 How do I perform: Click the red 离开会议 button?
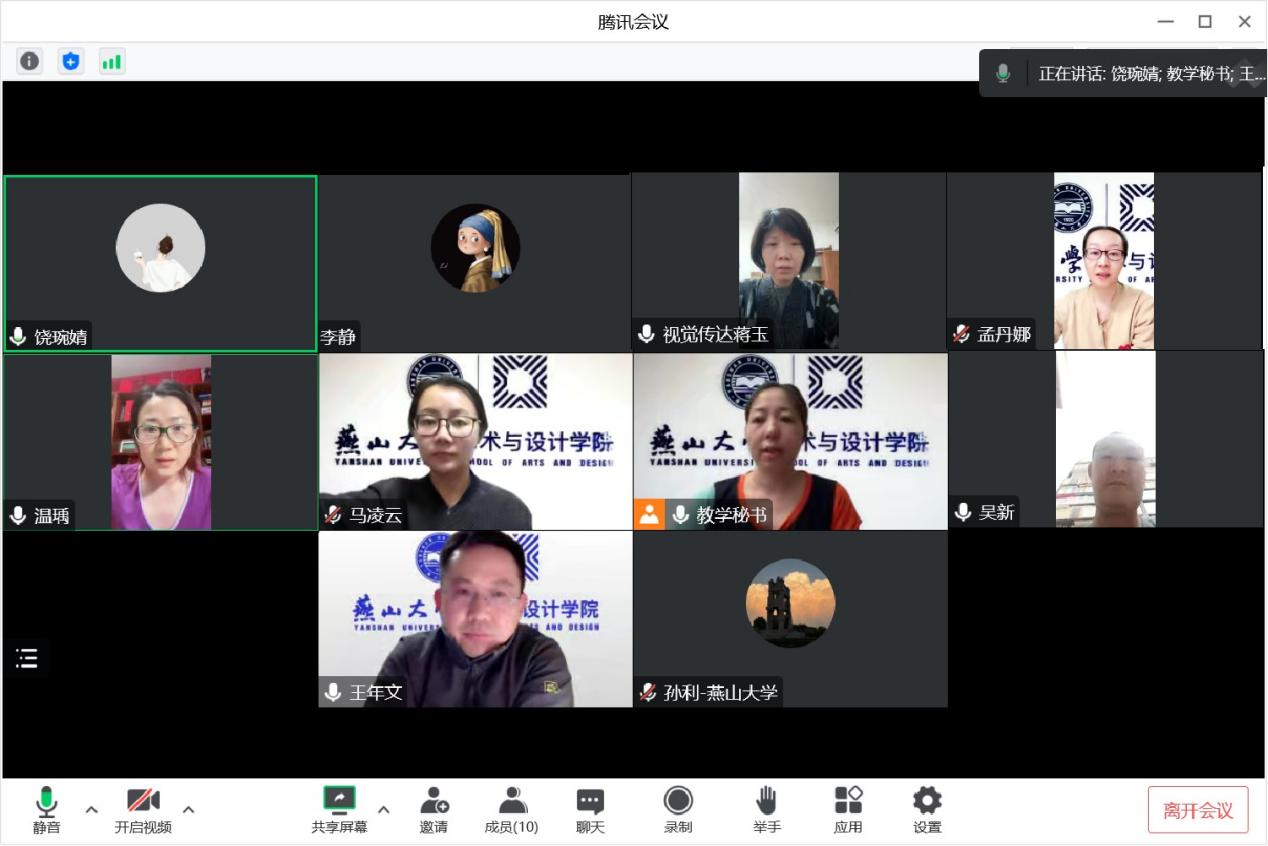(1197, 810)
